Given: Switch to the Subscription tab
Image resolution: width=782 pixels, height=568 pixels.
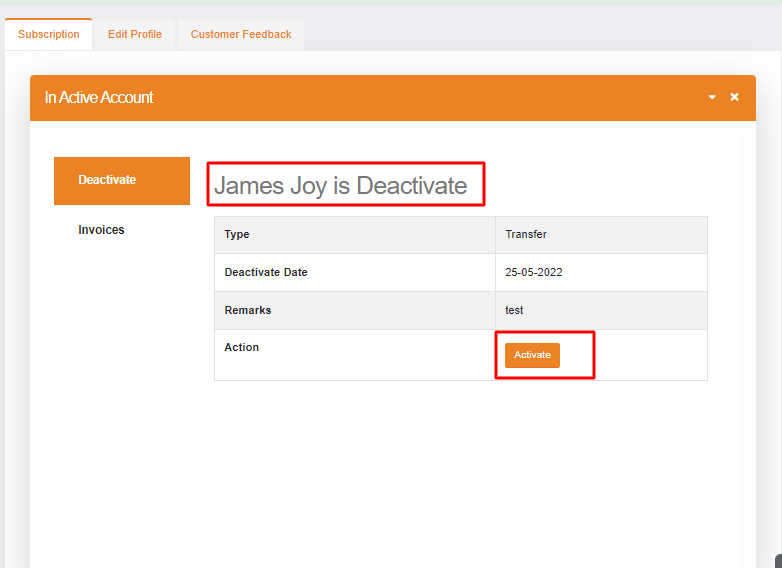Looking at the screenshot, I should 49,34.
